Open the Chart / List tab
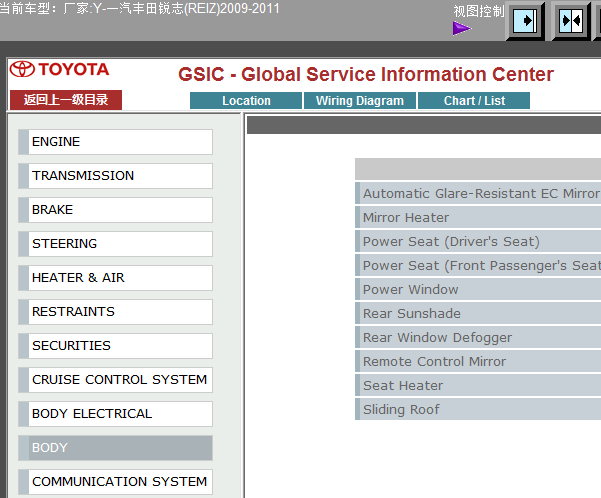Screen dimensions: 601x498 tap(474, 100)
